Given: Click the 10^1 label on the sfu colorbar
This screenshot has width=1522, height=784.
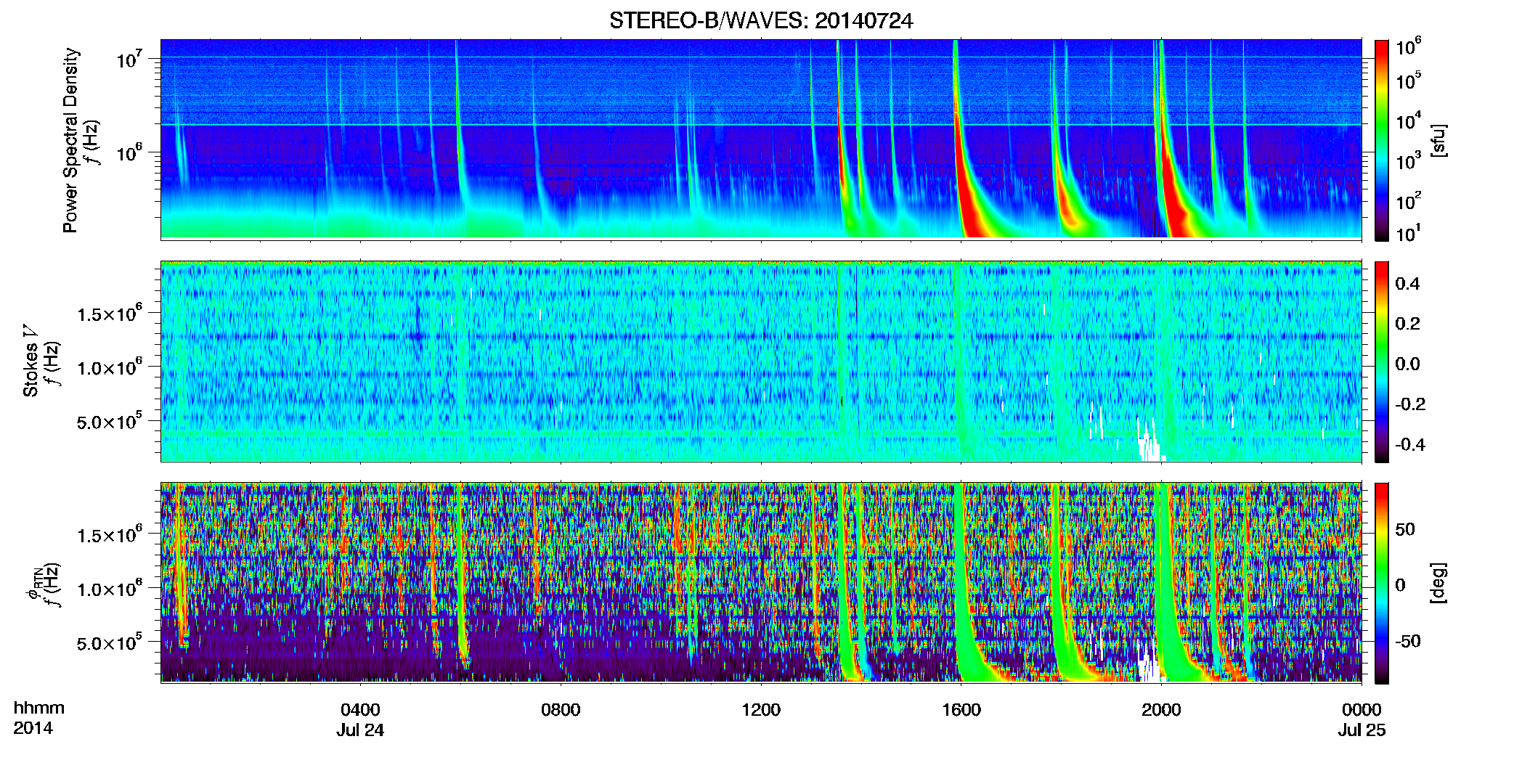Looking at the screenshot, I should (x=1409, y=233).
